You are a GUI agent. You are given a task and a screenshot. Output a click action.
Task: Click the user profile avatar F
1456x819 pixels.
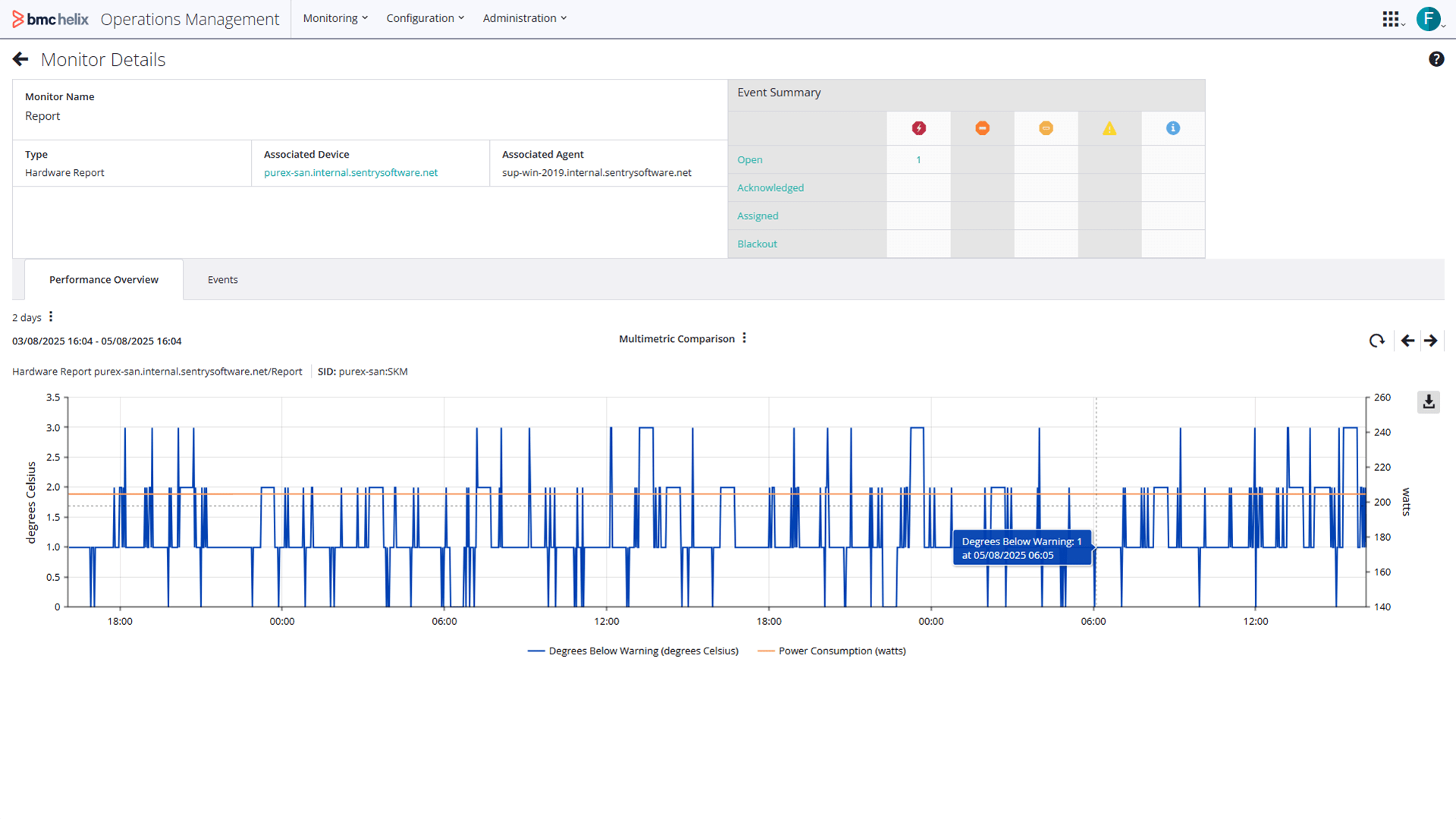(x=1428, y=19)
